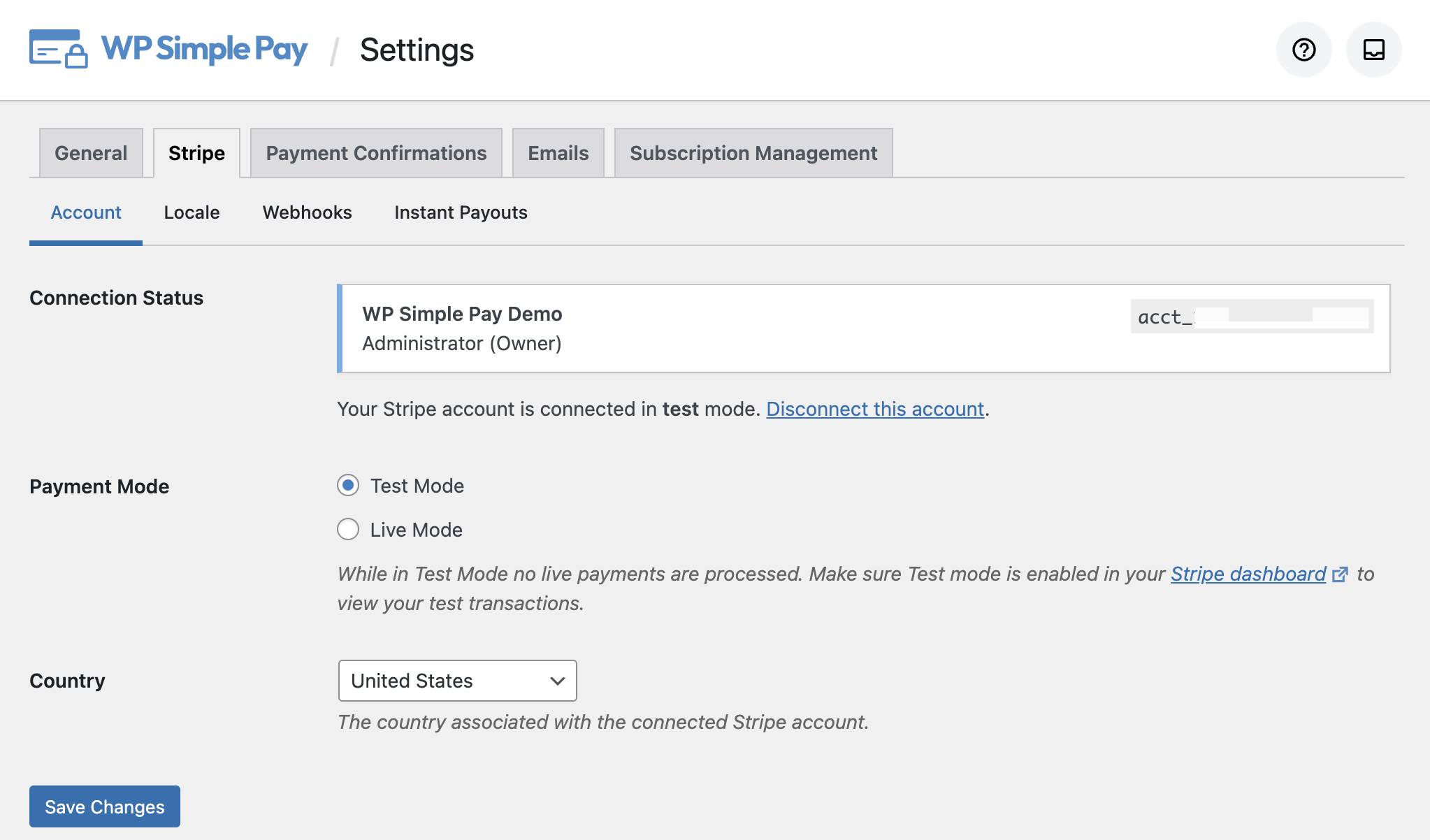Open the Stripe dashboard link
This screenshot has width=1430, height=840.
[1248, 574]
